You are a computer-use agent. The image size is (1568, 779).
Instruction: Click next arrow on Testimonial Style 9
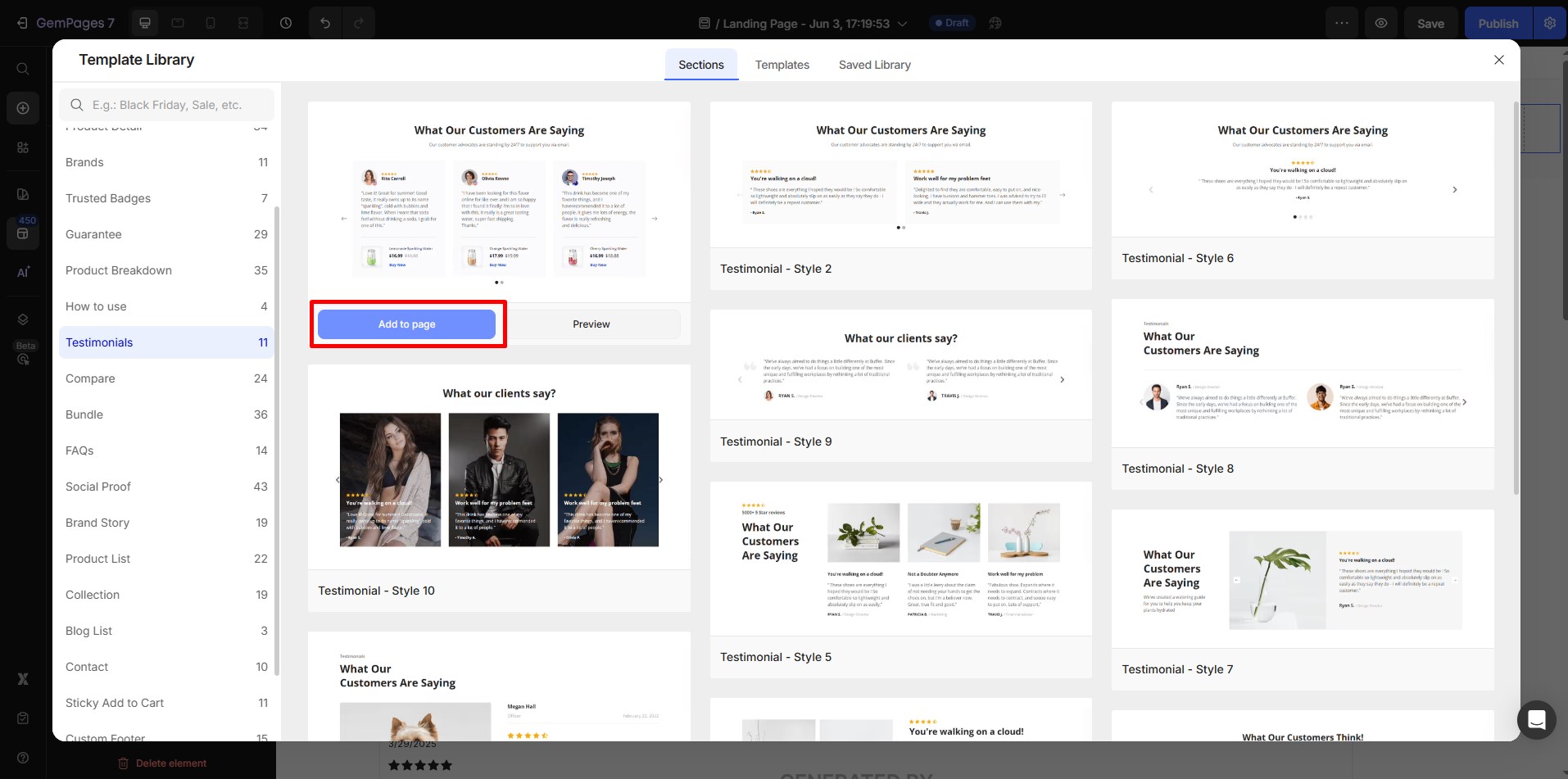point(1063,380)
